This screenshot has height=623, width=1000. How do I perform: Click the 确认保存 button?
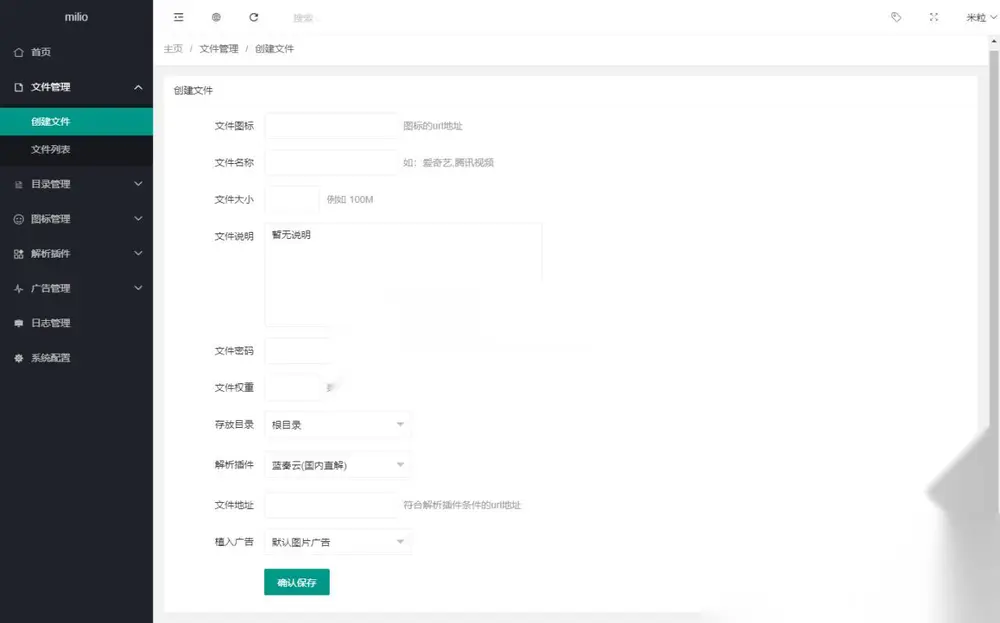point(297,582)
